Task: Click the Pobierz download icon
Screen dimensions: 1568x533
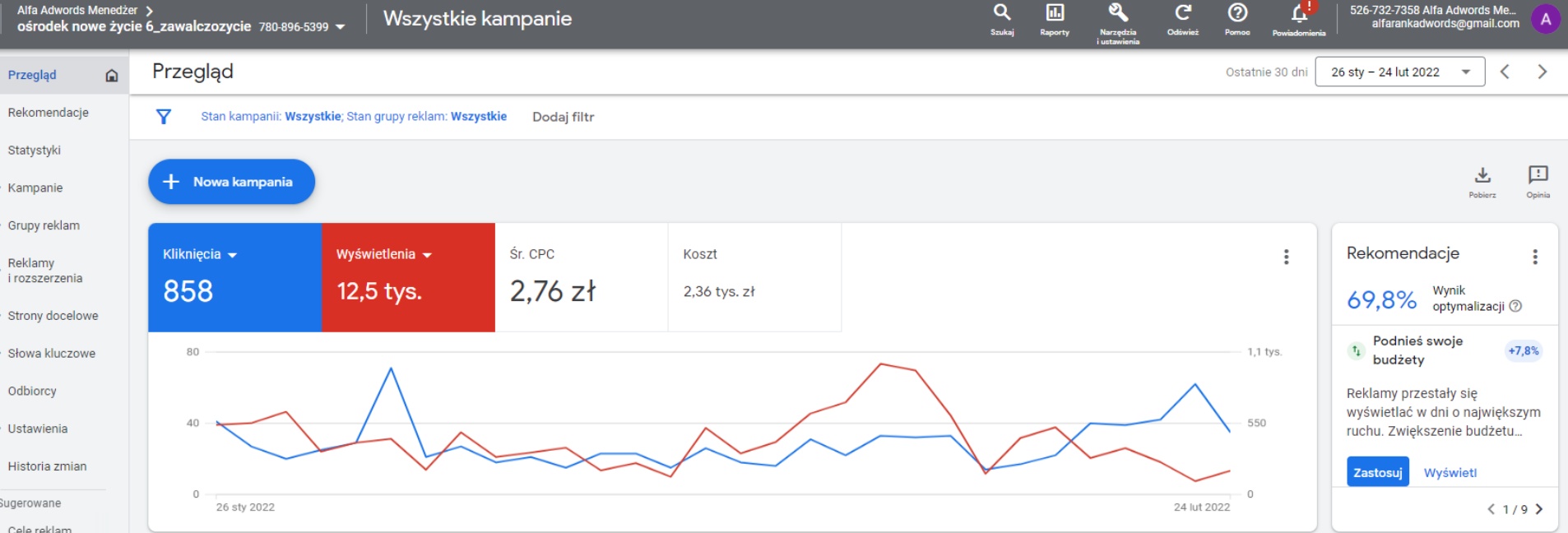Action: coord(1482,175)
